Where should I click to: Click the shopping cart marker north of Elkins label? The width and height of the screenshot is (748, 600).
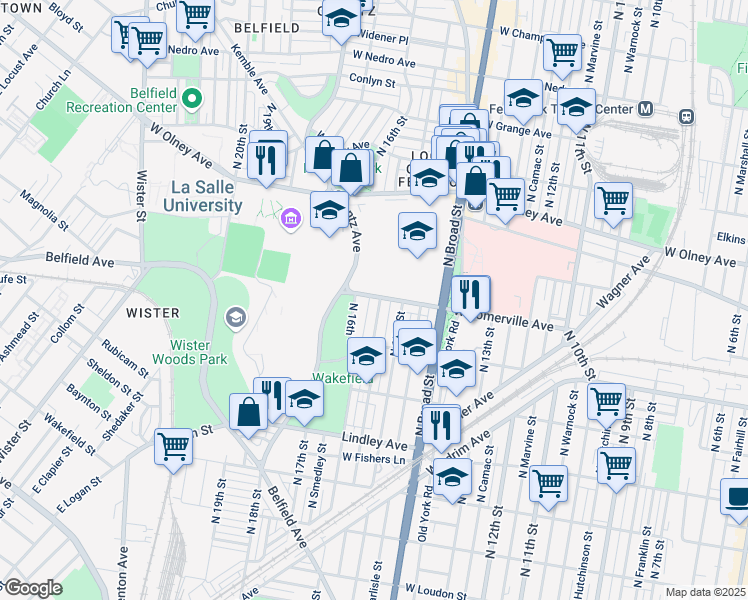[x=613, y=202]
